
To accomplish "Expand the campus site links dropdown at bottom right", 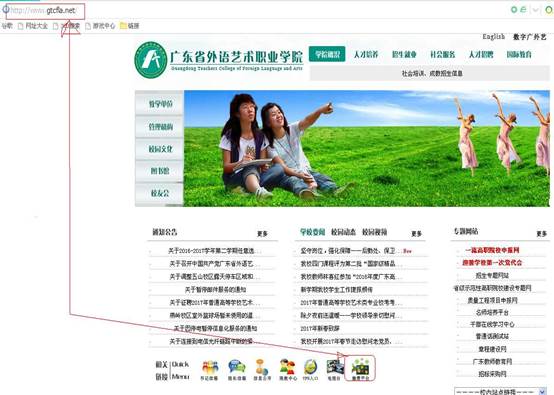I will [x=500, y=391].
